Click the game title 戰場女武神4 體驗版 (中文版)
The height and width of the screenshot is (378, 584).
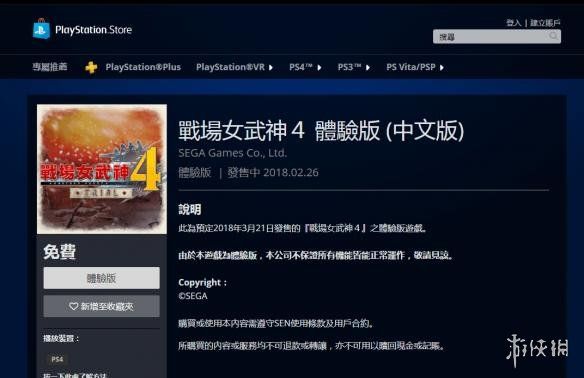(321, 131)
